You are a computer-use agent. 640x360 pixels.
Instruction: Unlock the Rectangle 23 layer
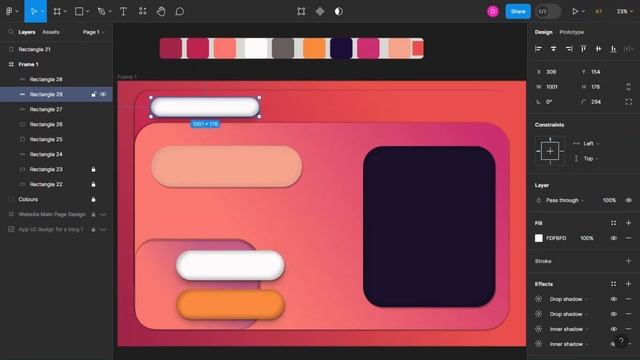click(x=93, y=169)
